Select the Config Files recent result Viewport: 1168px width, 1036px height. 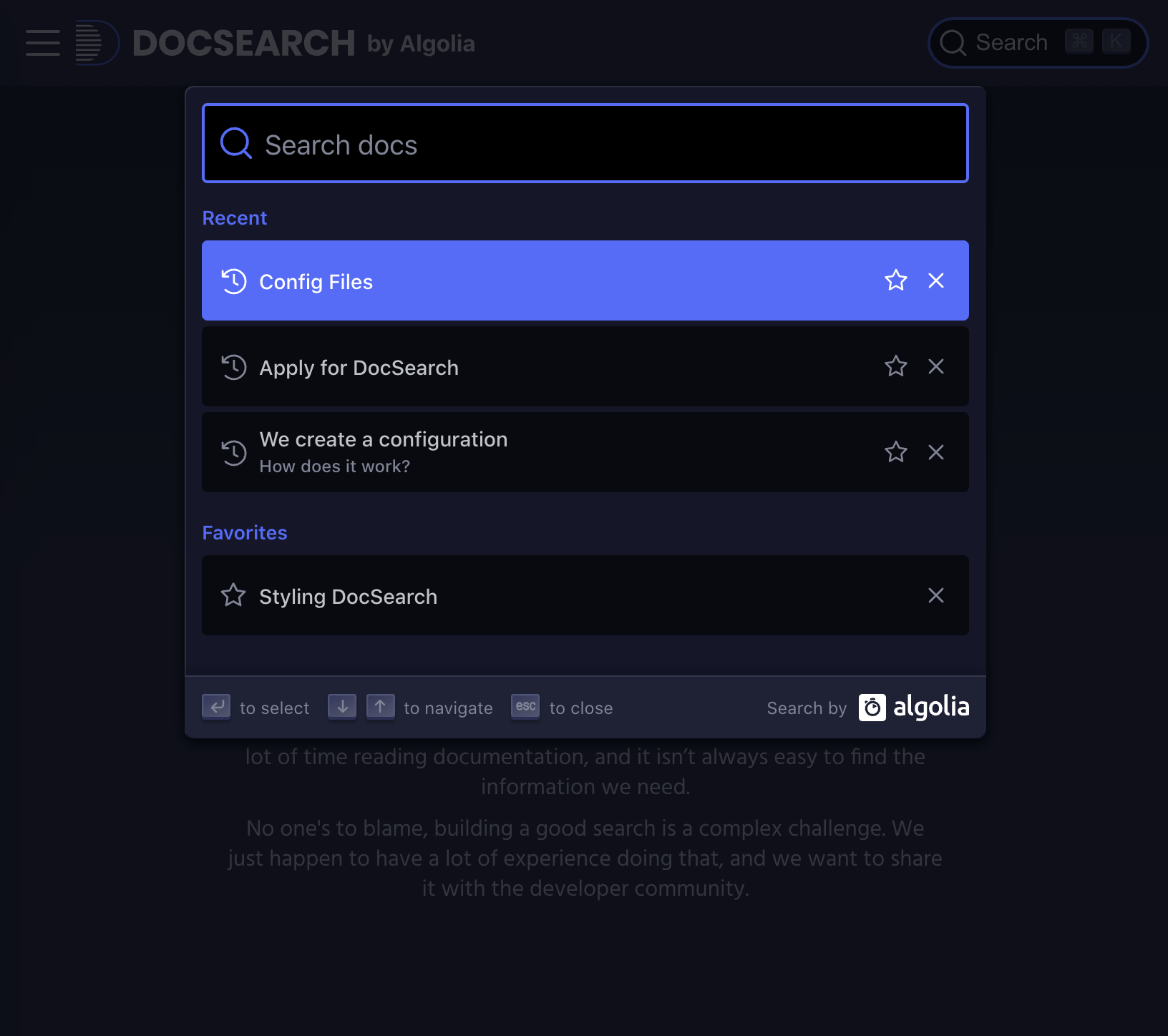click(x=585, y=280)
